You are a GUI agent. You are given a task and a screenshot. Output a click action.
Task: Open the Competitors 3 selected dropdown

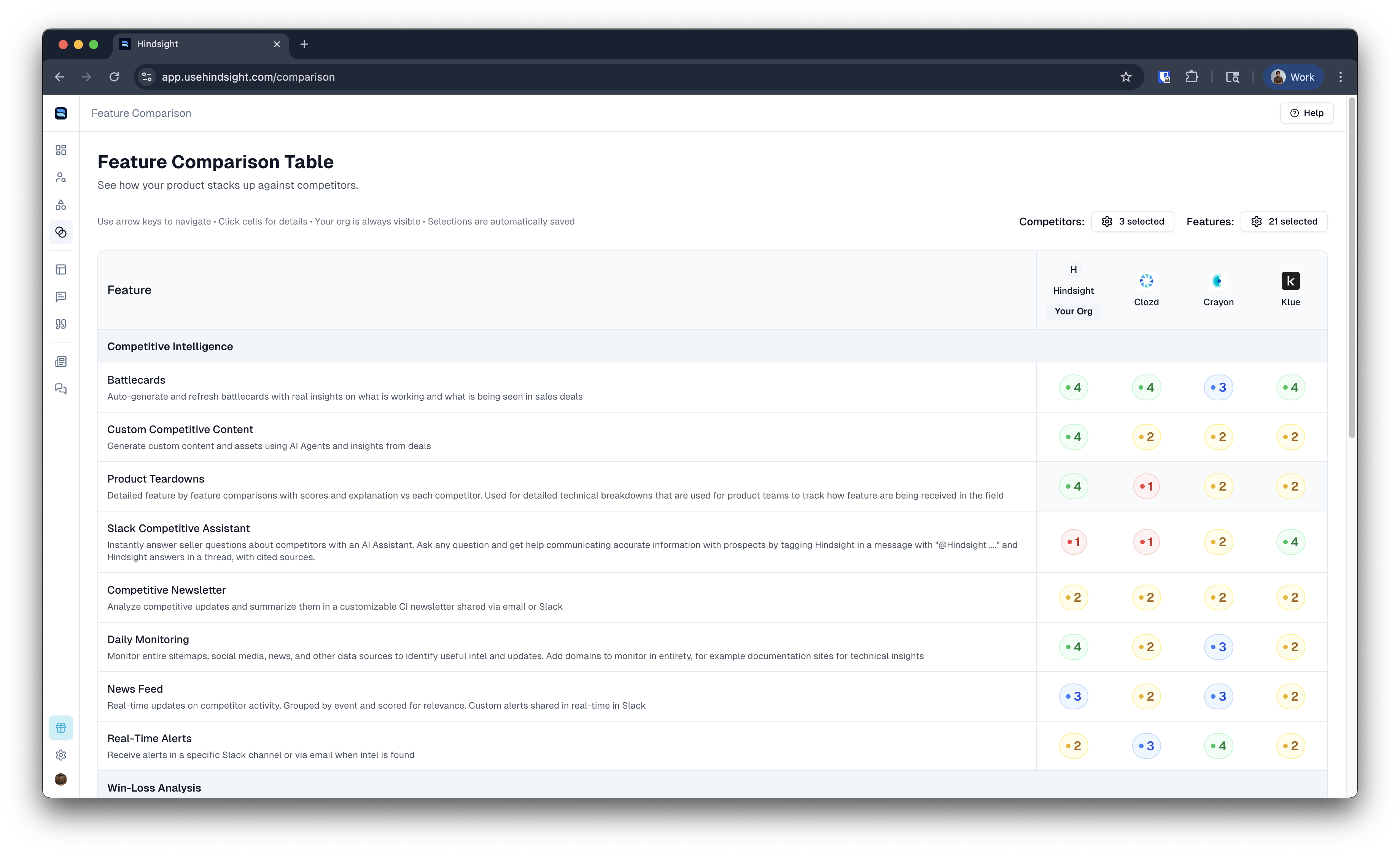coord(1133,221)
